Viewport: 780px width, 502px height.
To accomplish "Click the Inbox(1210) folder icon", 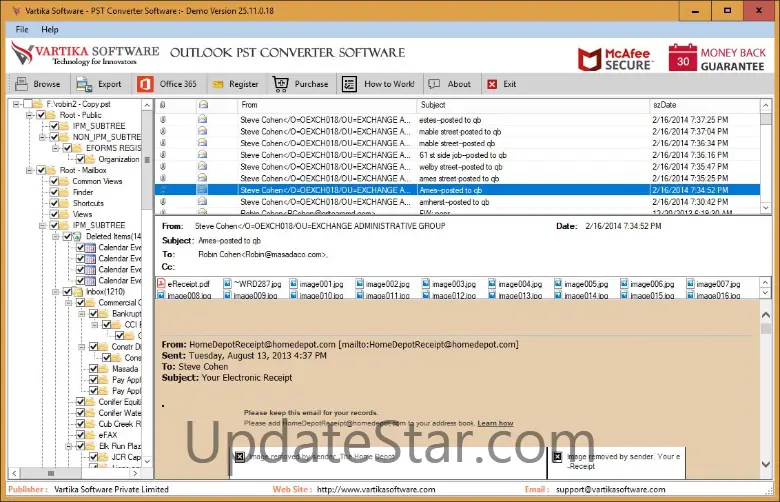I will pyautogui.click(x=79, y=292).
